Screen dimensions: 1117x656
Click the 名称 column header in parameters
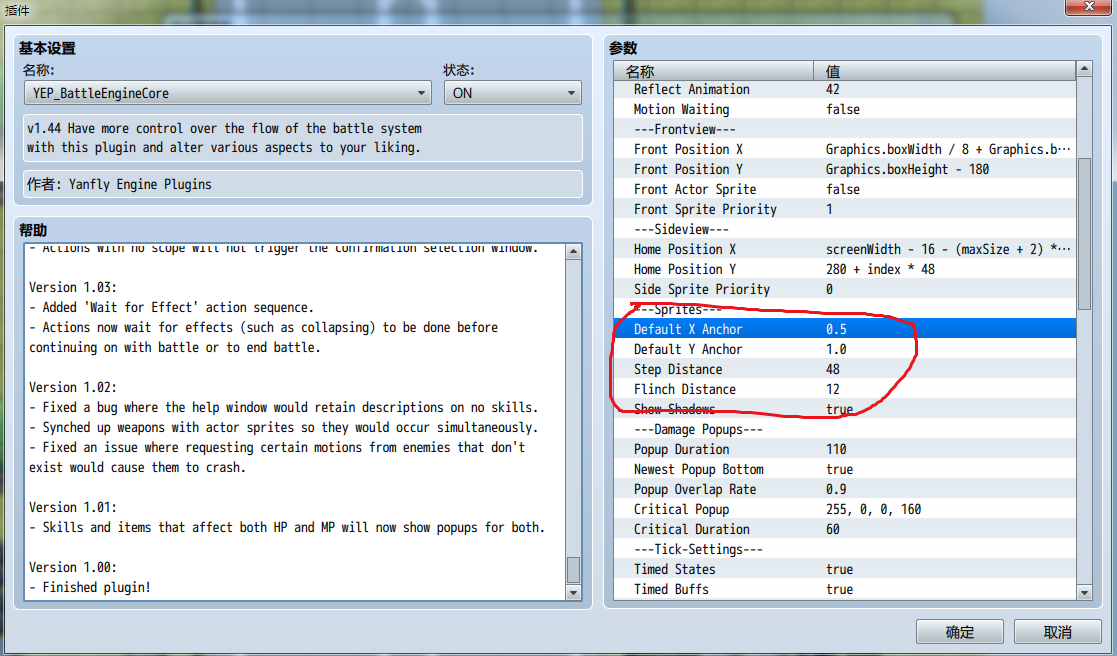pyautogui.click(x=714, y=71)
